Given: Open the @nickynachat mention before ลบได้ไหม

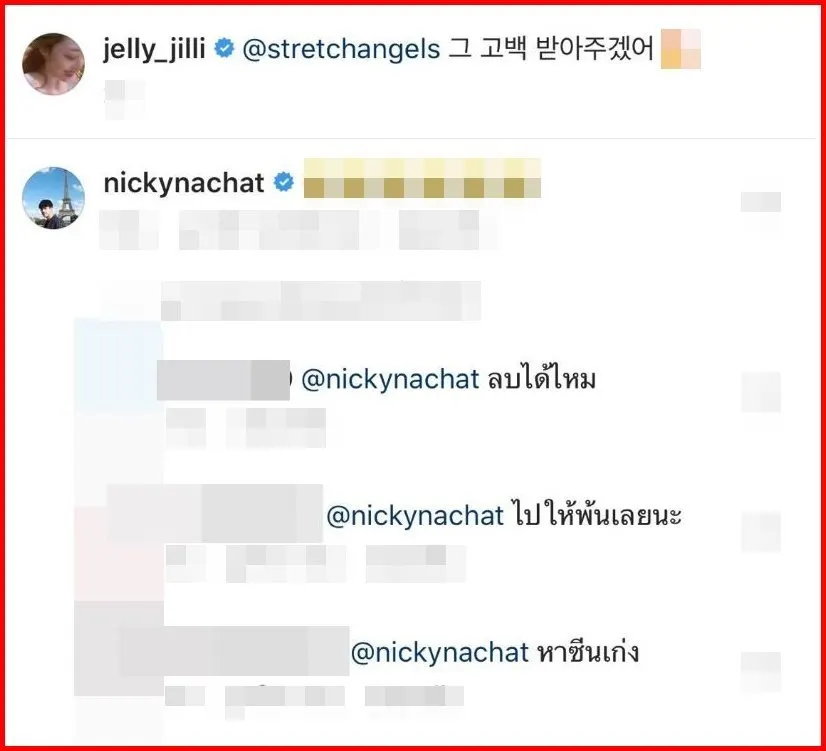Looking at the screenshot, I should 390,379.
